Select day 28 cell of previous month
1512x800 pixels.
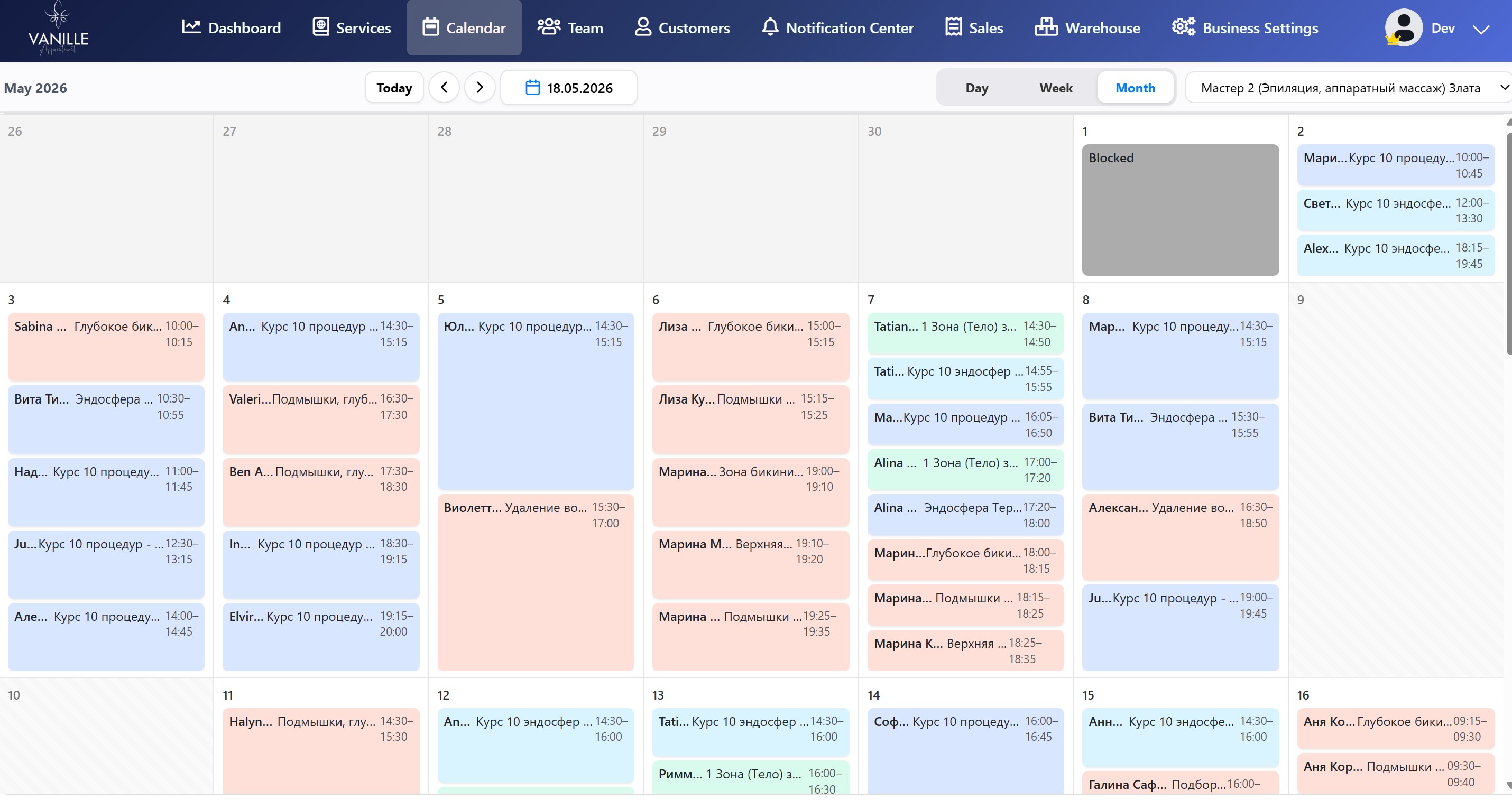pos(536,198)
